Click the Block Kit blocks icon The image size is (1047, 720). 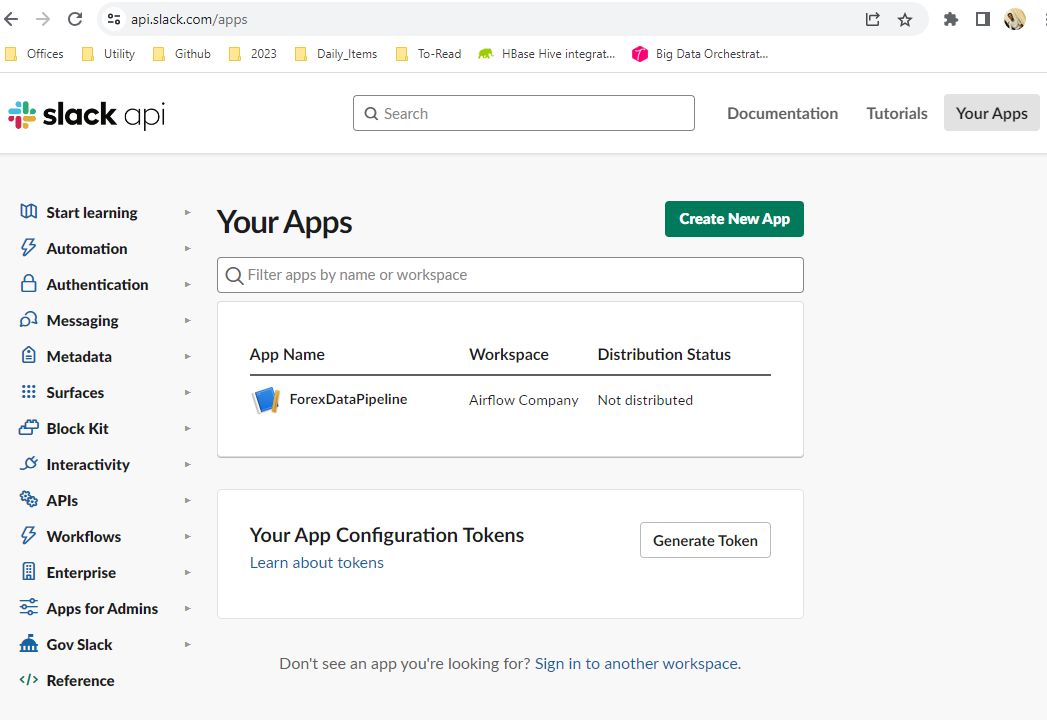(x=27, y=428)
